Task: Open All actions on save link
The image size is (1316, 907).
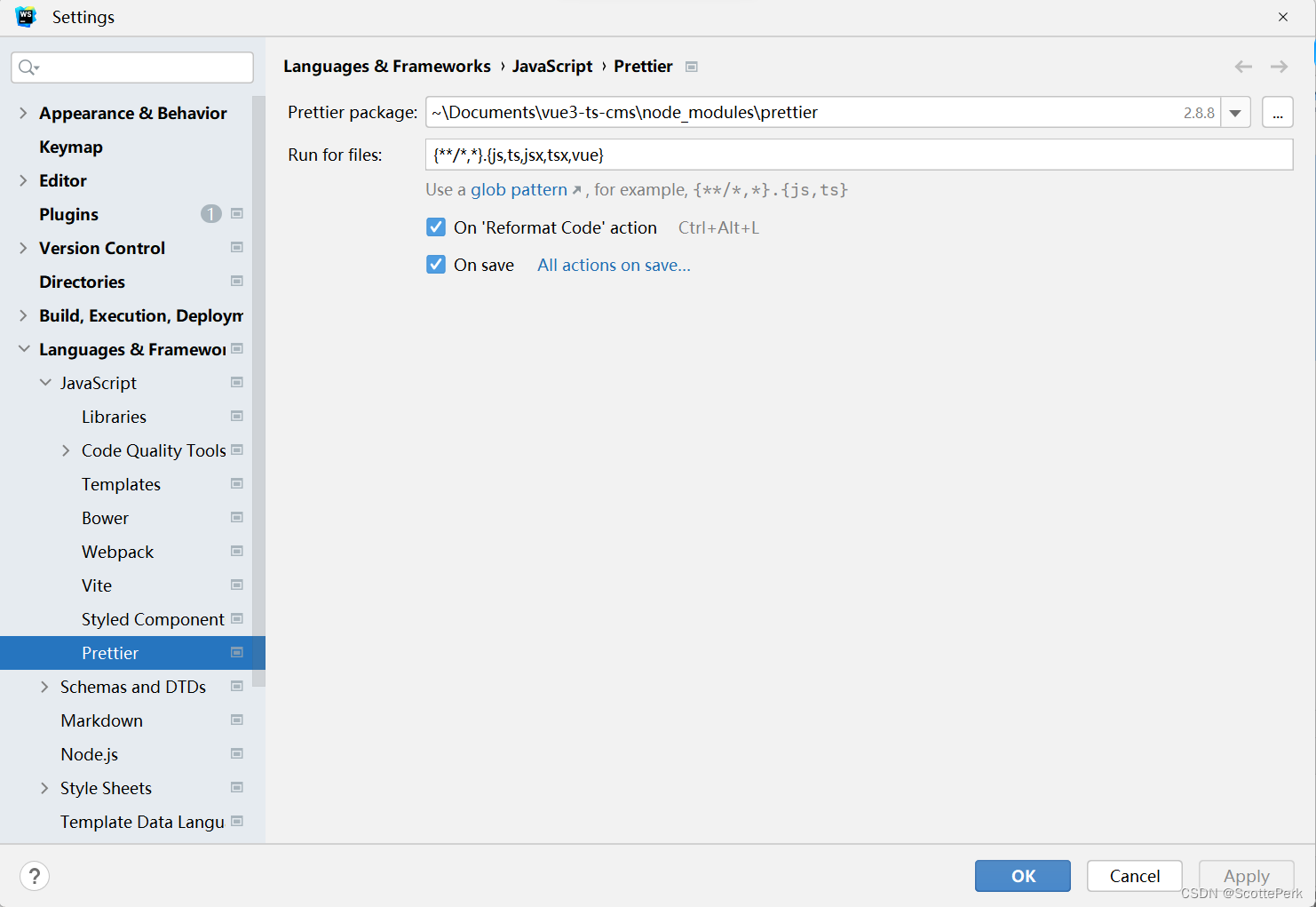Action: coord(614,265)
